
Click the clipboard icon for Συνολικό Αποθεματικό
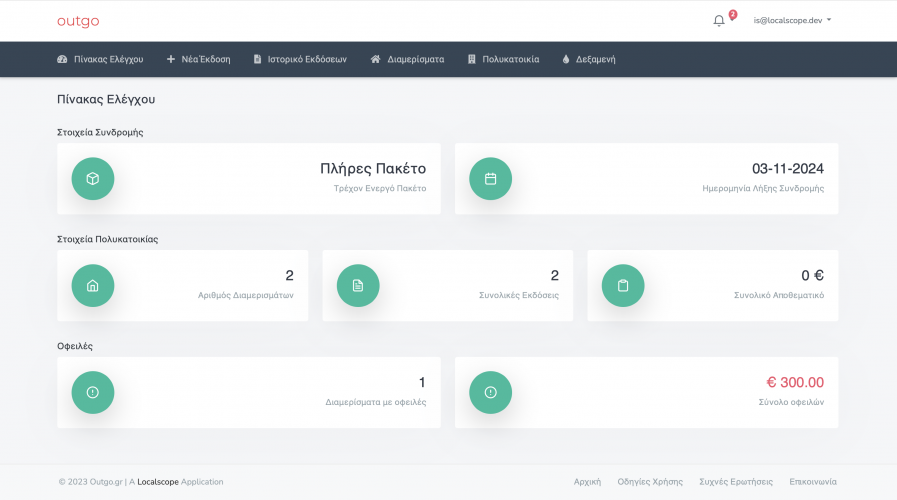[x=623, y=285]
